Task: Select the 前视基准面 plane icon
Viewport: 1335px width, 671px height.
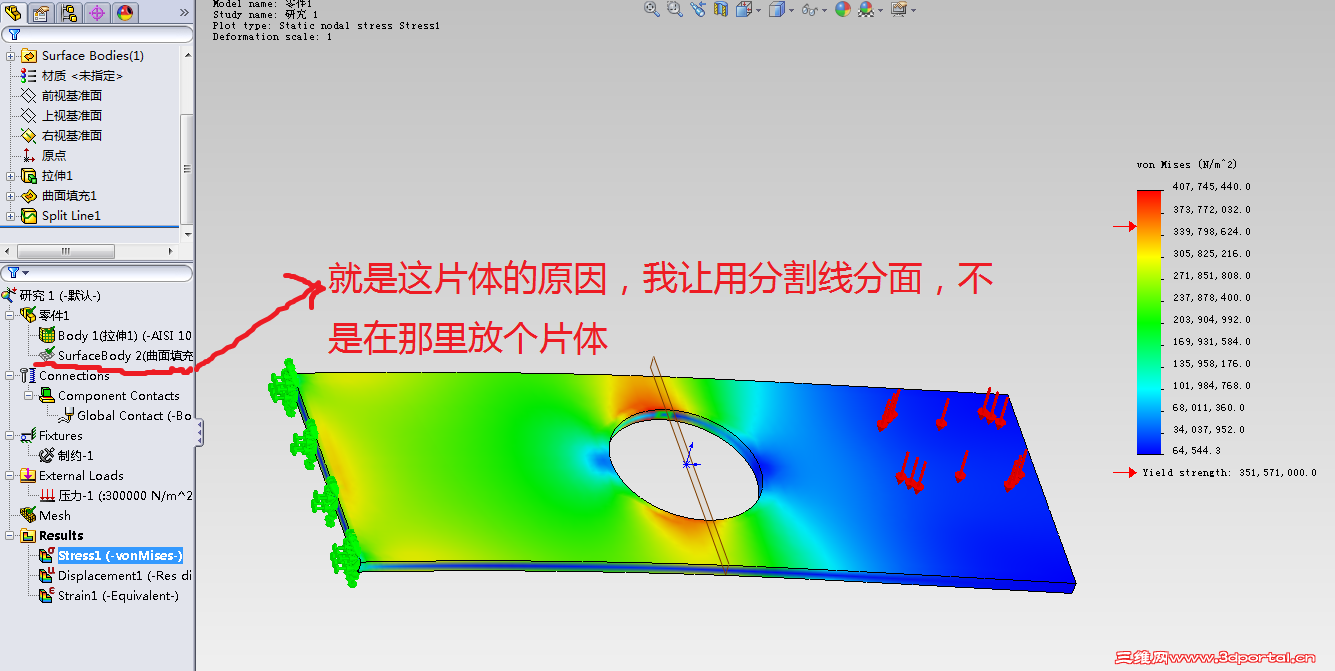Action: click(29, 96)
